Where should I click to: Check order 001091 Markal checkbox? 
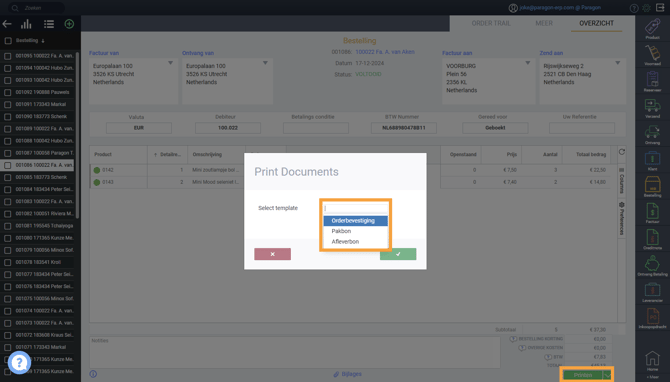click(x=8, y=104)
